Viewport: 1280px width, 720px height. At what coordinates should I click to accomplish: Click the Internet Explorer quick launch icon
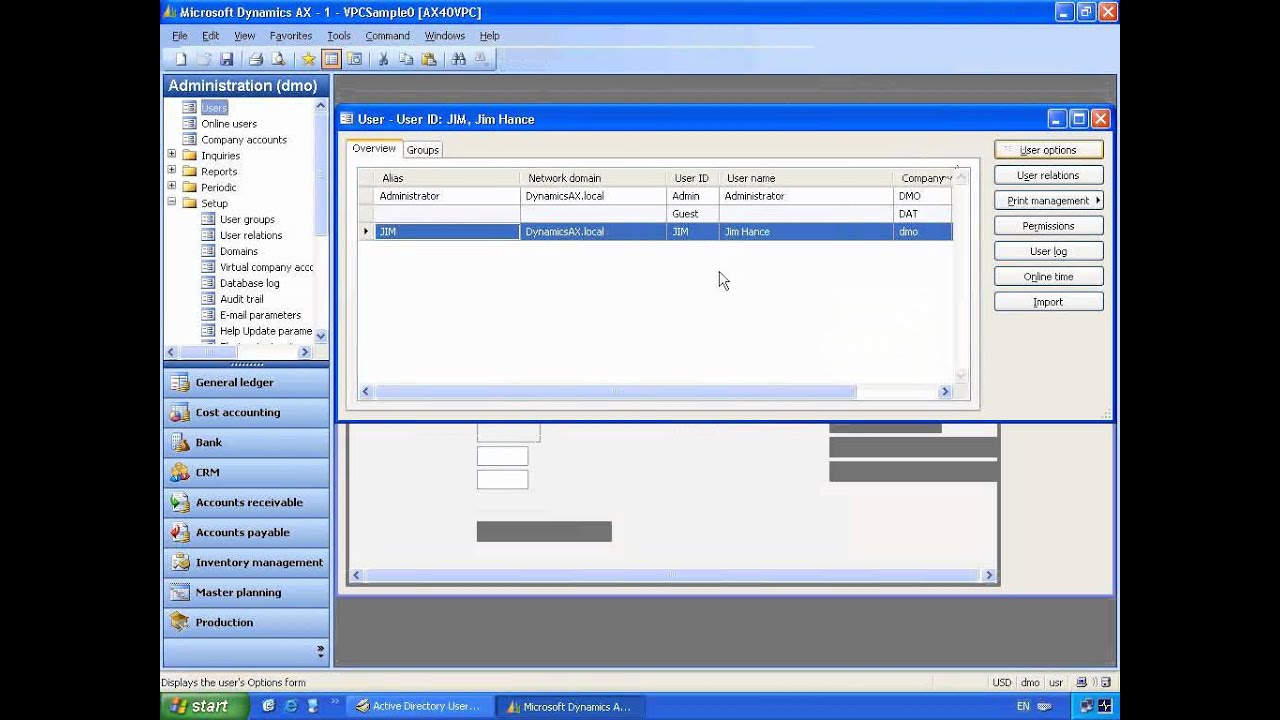click(291, 706)
